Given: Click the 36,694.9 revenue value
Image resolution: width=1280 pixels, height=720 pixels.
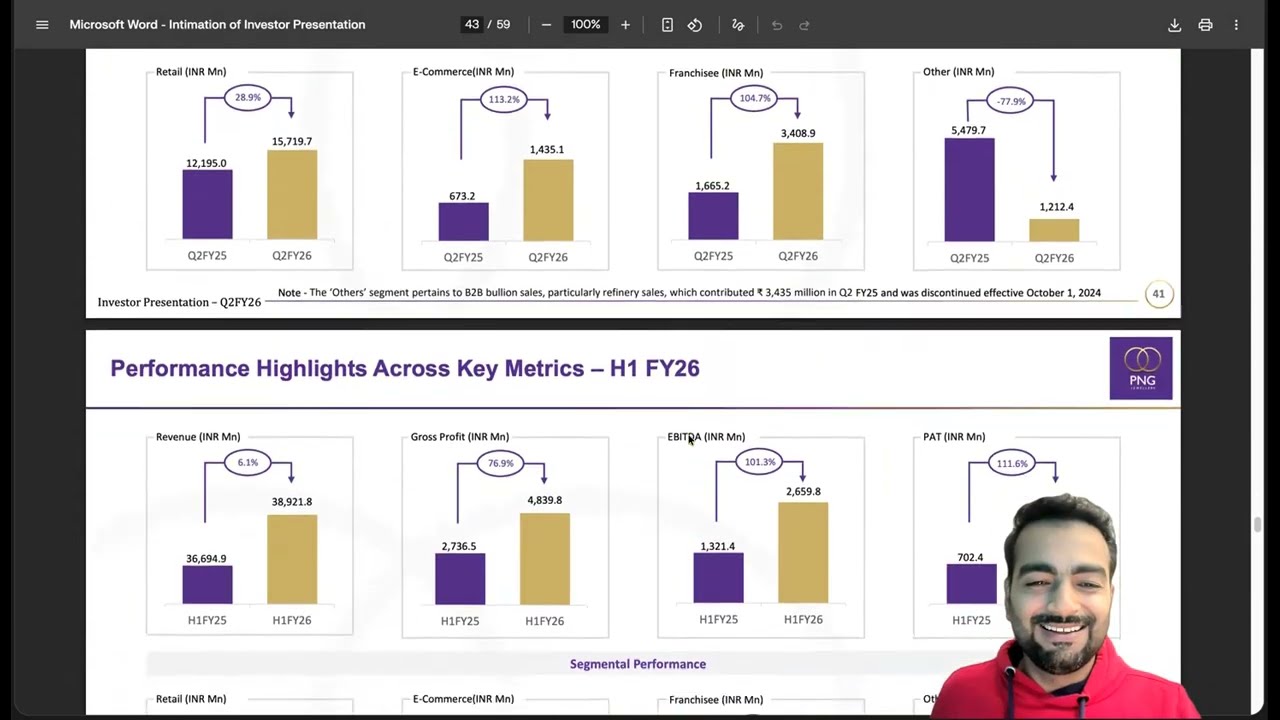Looking at the screenshot, I should [x=206, y=559].
